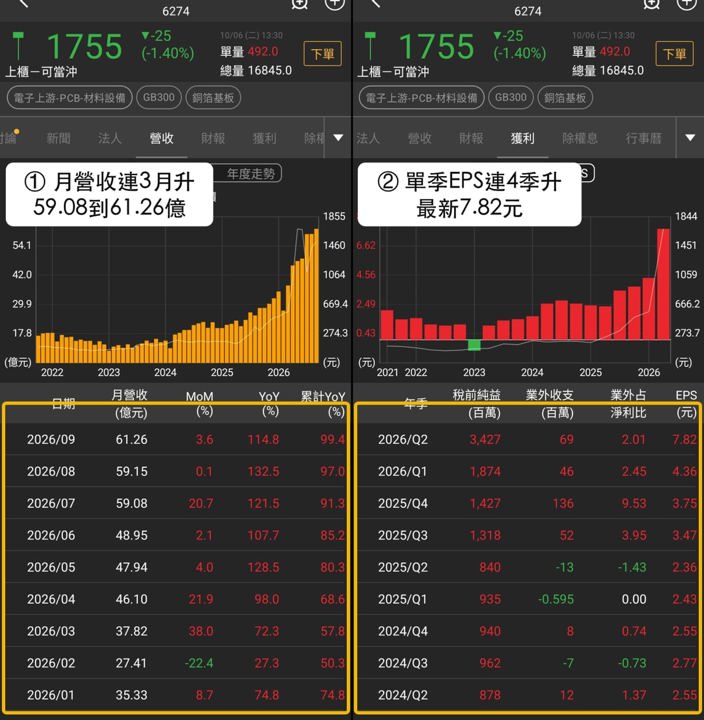
Task: Select the 2026/01 row date
Action: pos(51,695)
